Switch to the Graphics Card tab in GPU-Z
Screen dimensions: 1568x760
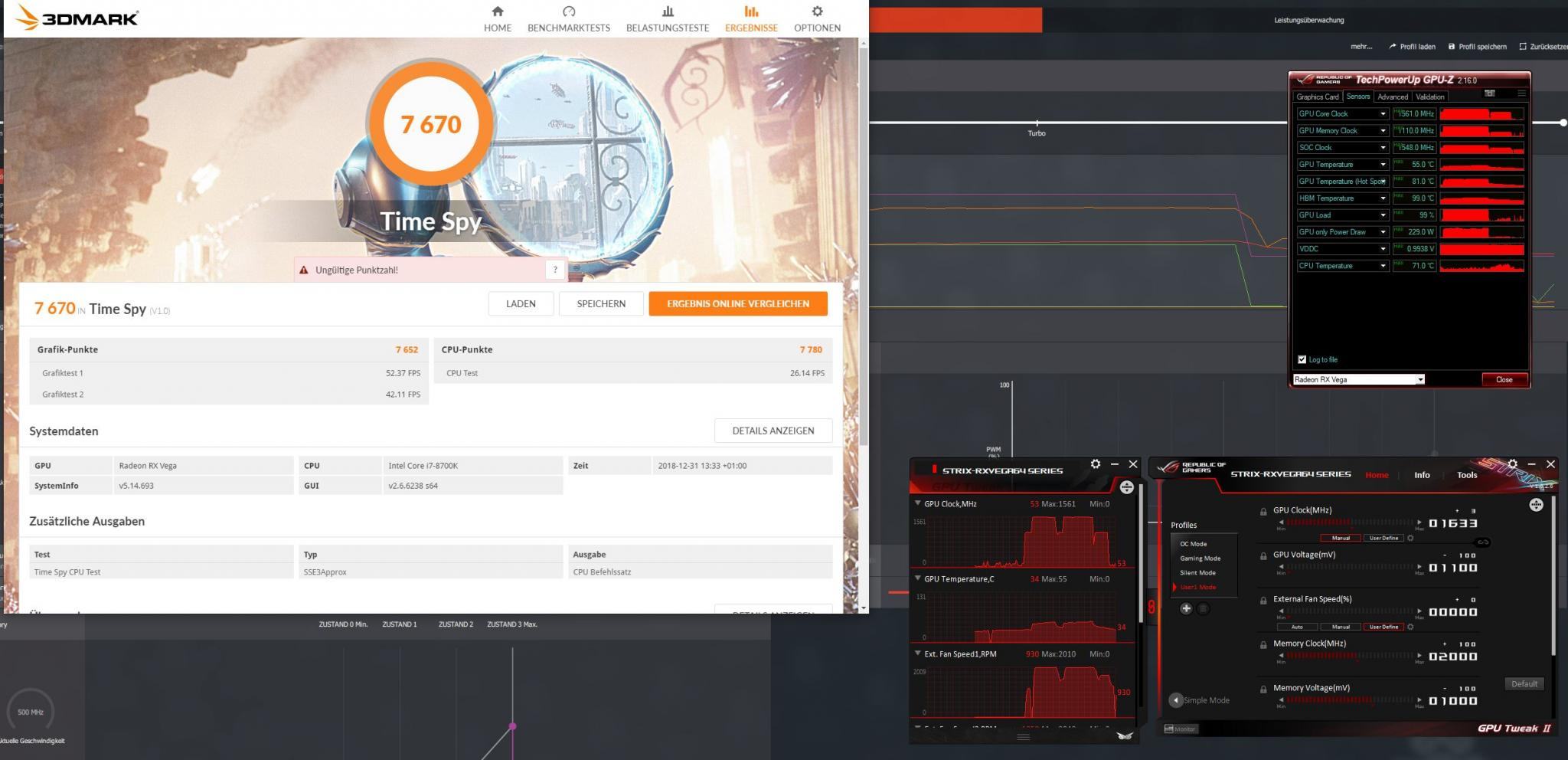coord(1318,97)
